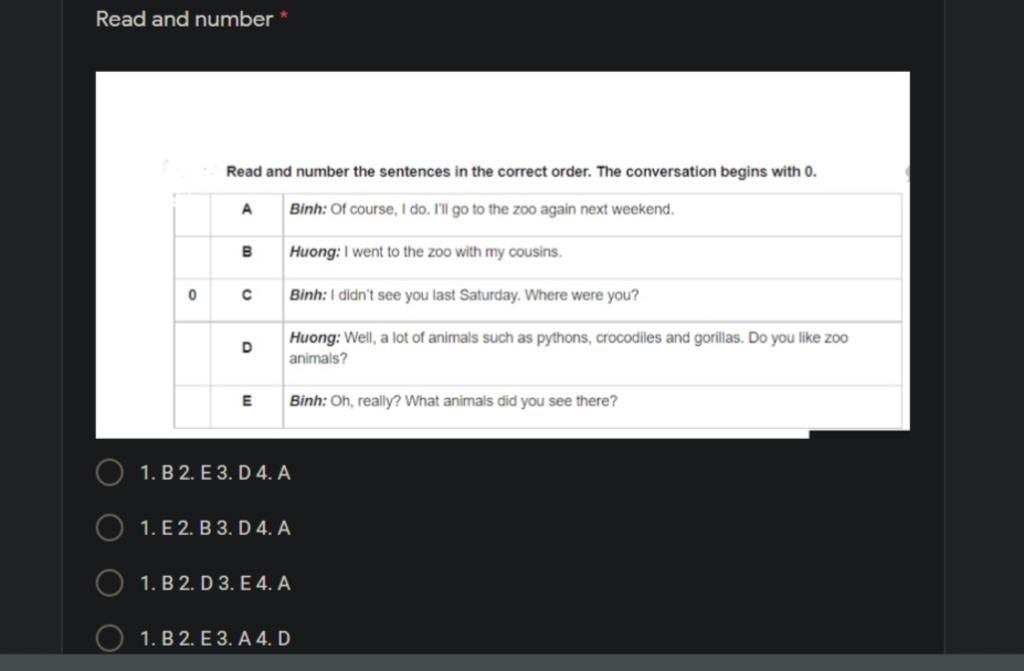Click the empty number cell beside letter E
The width and height of the screenshot is (1024, 671).
(192, 401)
